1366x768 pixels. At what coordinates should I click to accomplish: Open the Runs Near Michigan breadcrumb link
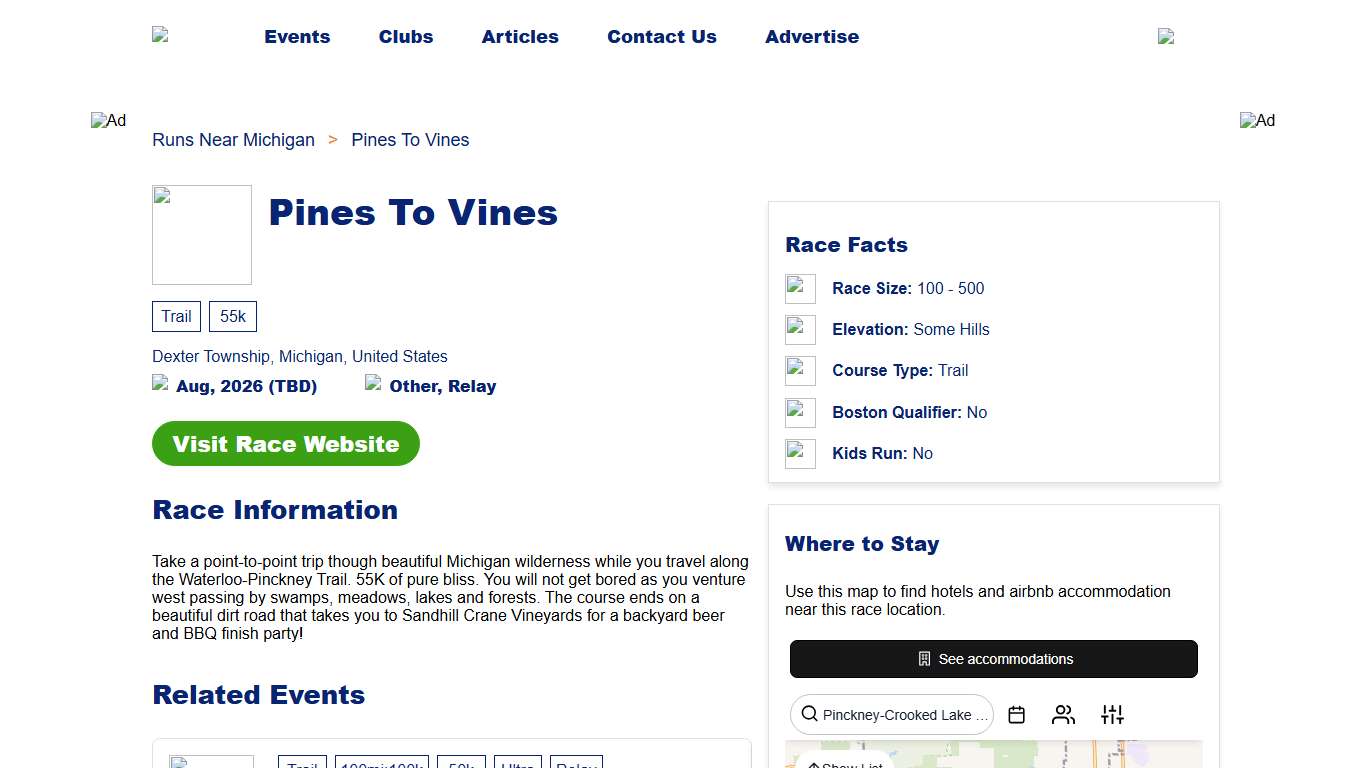pos(233,140)
